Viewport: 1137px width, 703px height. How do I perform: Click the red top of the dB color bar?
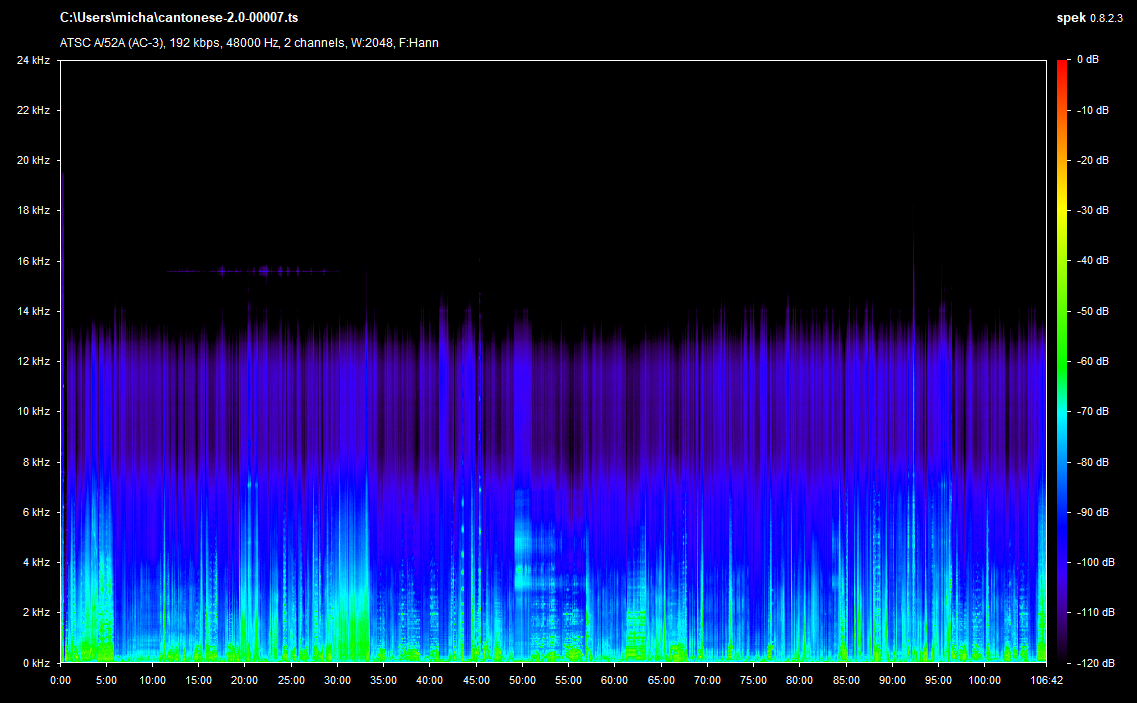(1062, 65)
